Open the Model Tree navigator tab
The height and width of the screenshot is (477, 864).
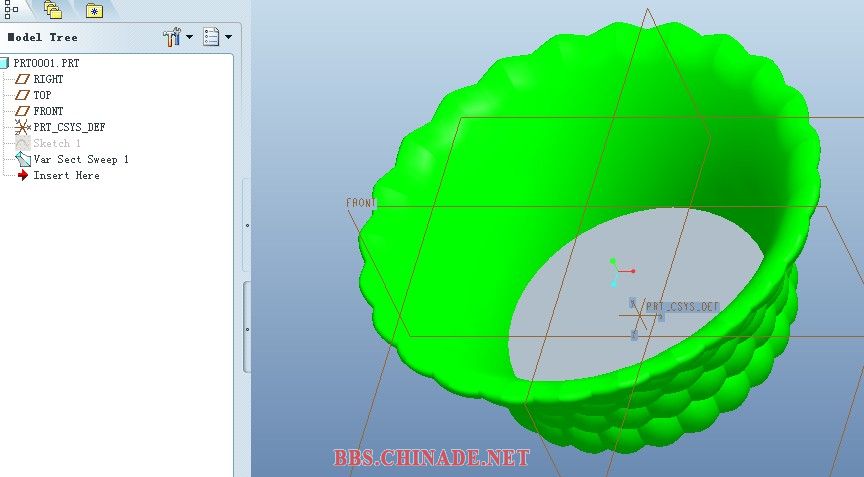tap(12, 8)
